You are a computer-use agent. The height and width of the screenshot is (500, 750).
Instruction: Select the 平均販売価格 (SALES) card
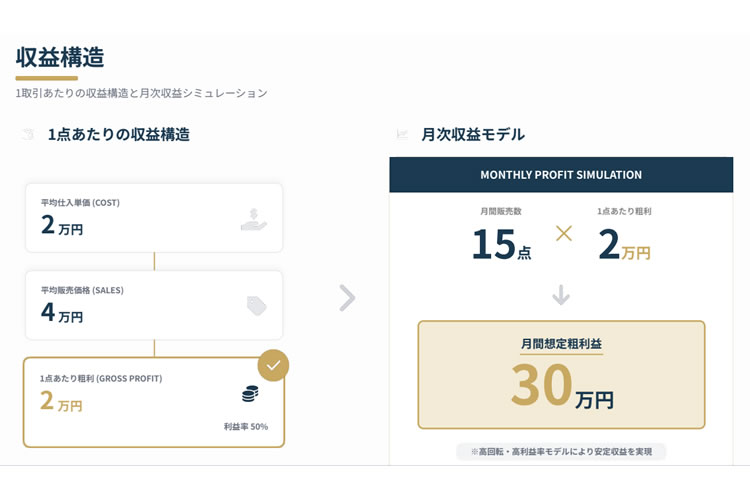(153, 305)
